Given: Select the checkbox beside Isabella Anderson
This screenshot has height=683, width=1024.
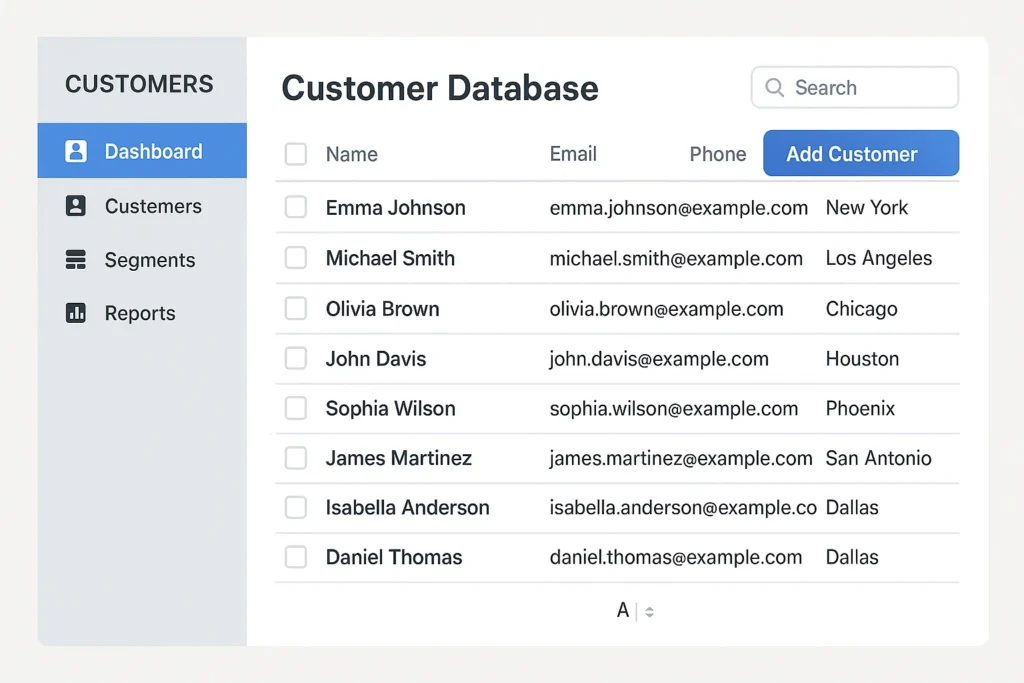Looking at the screenshot, I should click(296, 508).
